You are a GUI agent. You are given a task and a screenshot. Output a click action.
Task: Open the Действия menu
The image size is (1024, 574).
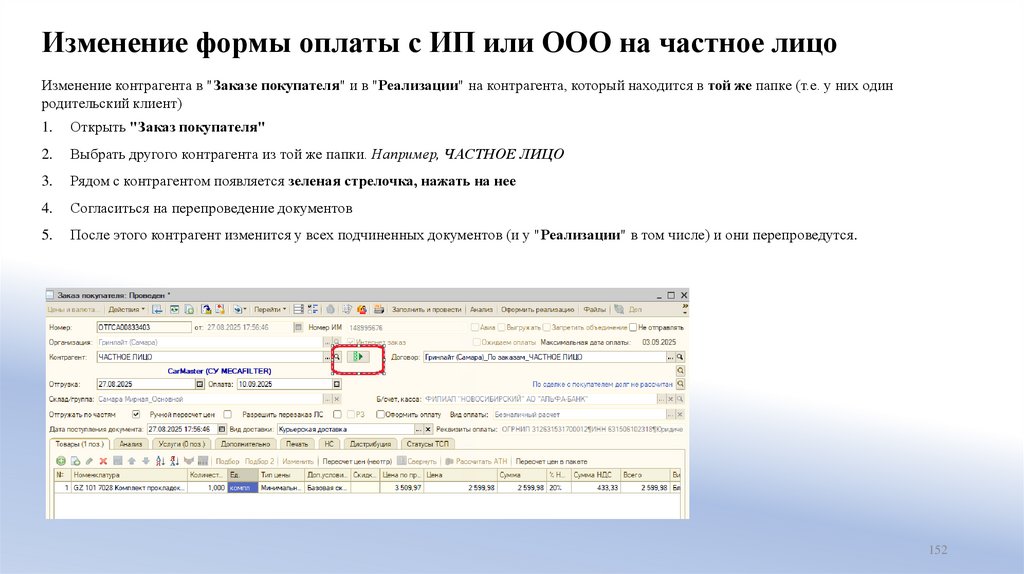pos(126,310)
